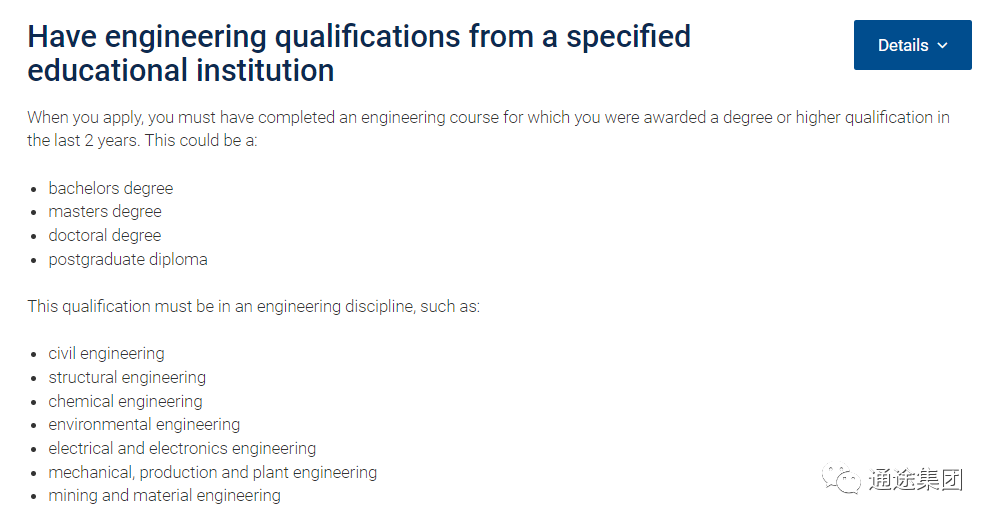Screen dimensions: 996x523
Task: Click the structural engineering list item
Action: point(127,378)
